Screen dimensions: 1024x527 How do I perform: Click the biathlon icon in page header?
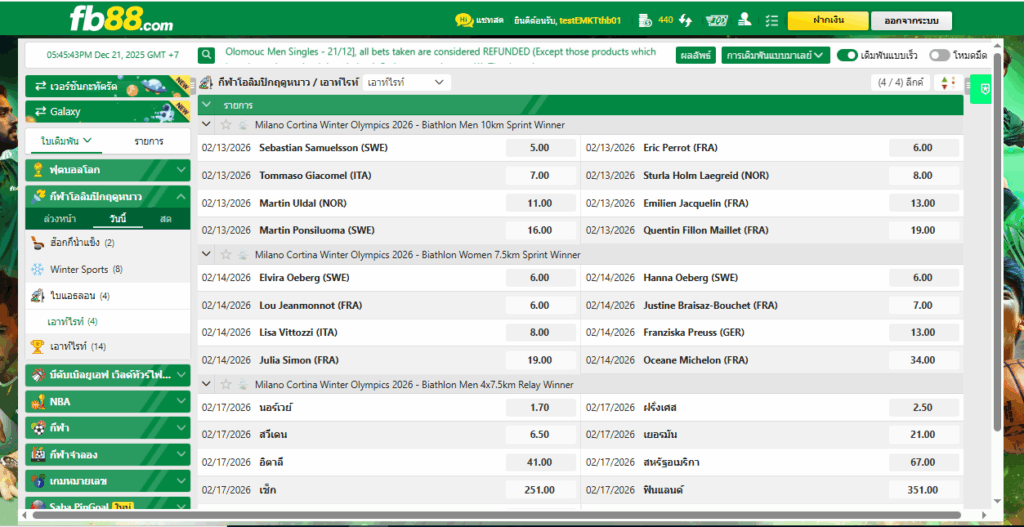point(206,83)
